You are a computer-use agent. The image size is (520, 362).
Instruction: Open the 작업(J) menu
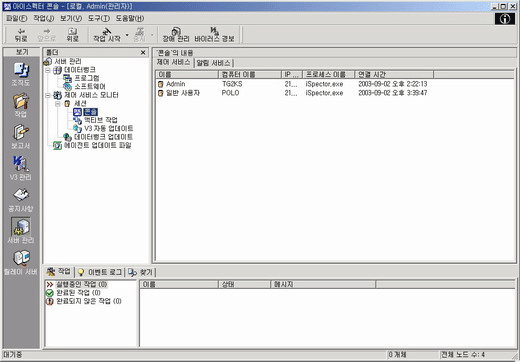[x=43, y=18]
